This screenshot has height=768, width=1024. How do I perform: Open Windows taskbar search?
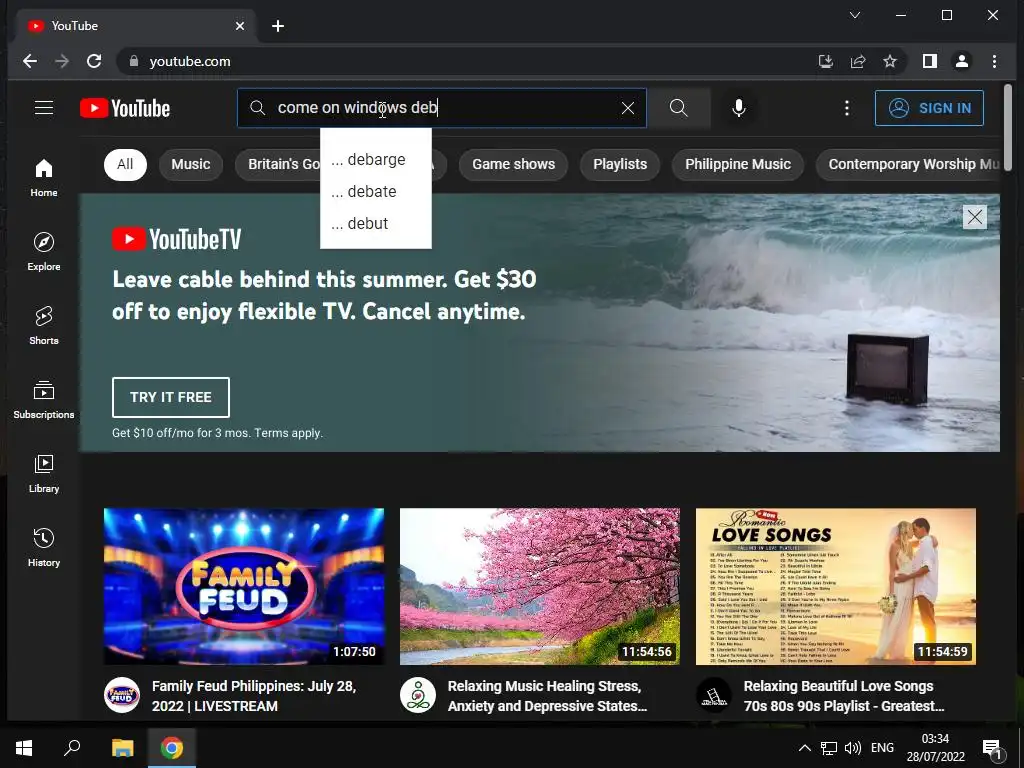[x=72, y=748]
